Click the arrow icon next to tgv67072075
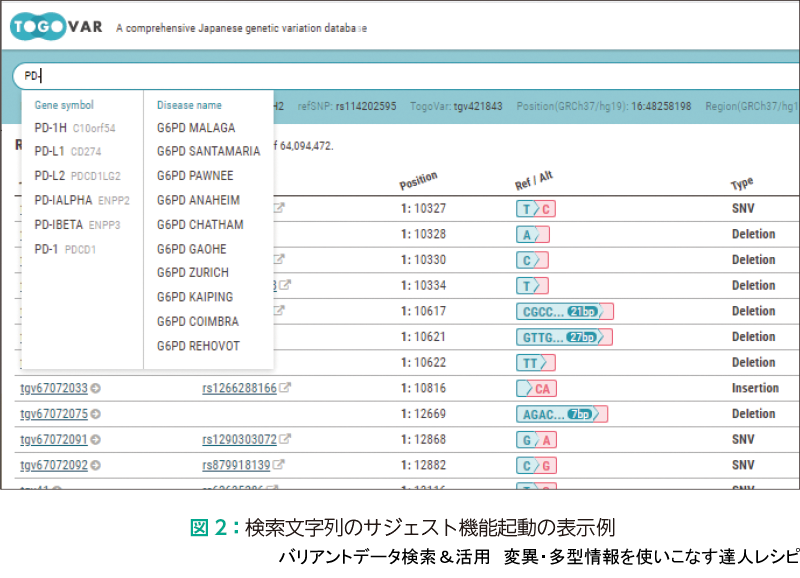 pos(97,414)
